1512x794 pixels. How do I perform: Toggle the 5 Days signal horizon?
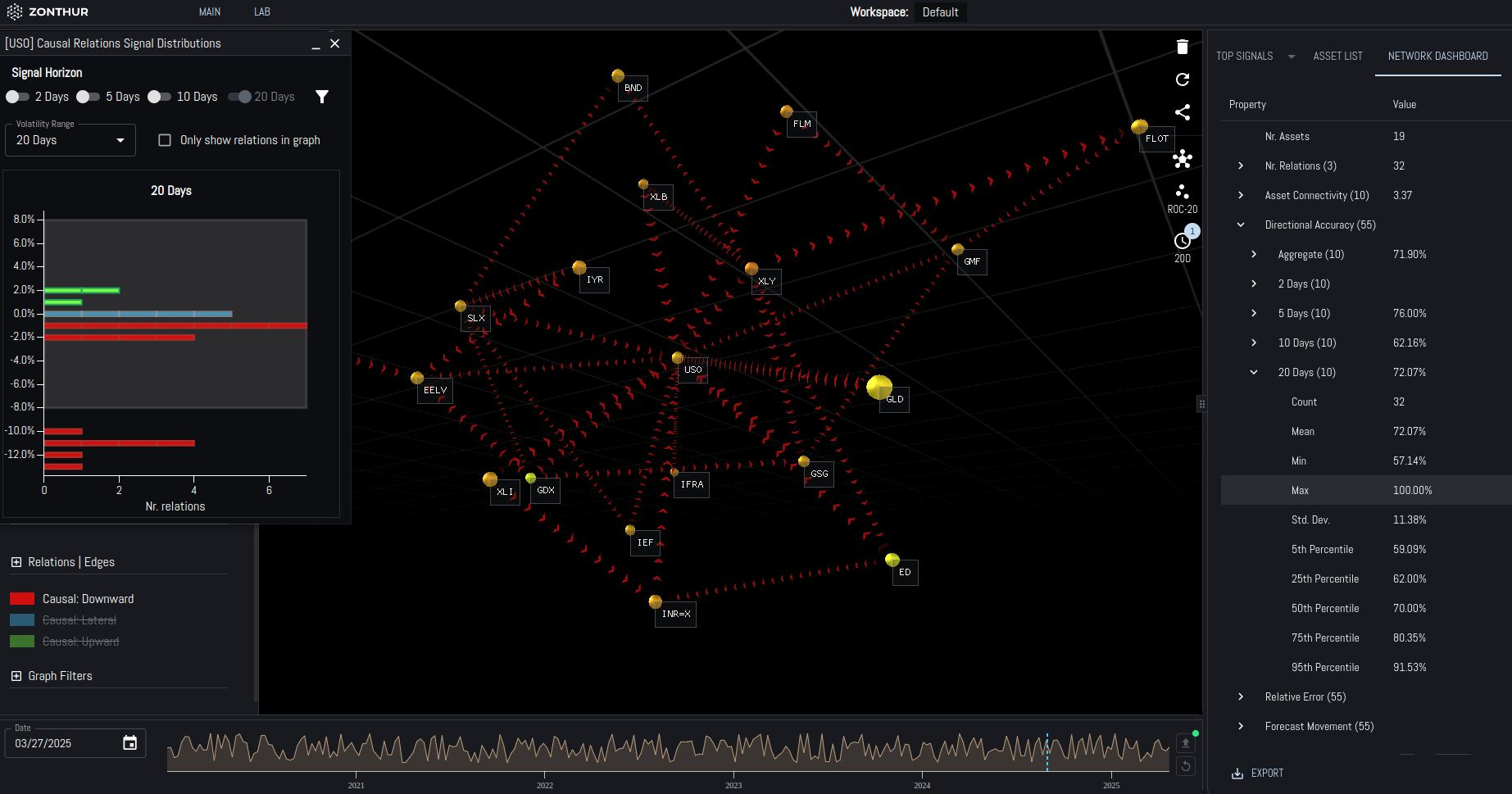(x=88, y=97)
